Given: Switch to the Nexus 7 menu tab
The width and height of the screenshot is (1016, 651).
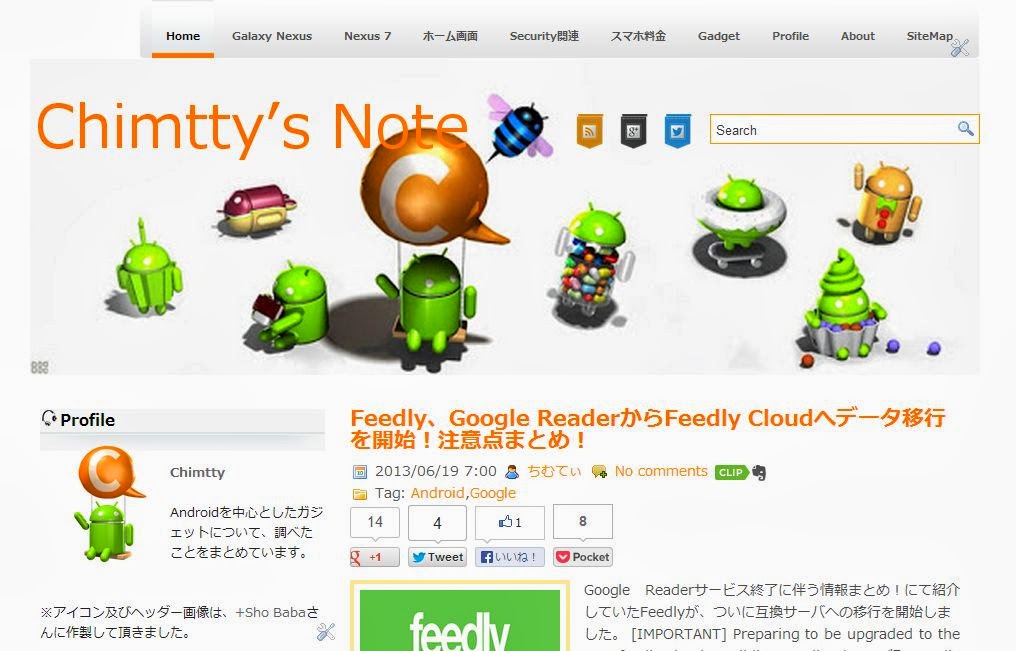Looking at the screenshot, I should pyautogui.click(x=367, y=36).
